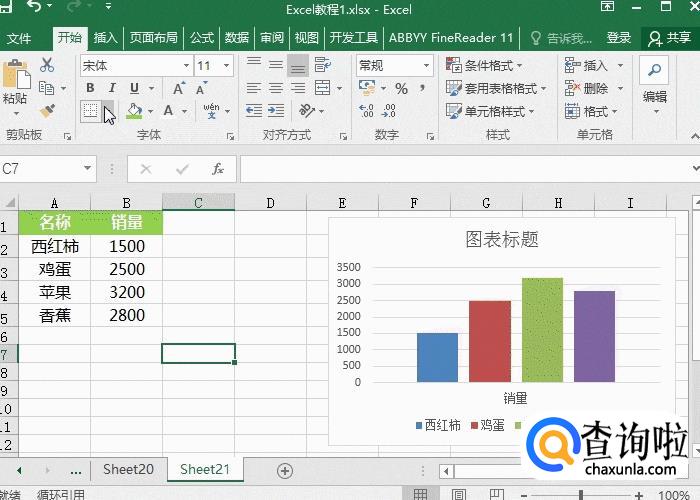Screen dimensions: 700x500
Task: Click 格式 cell format button
Action: pyautogui.click(x=591, y=111)
